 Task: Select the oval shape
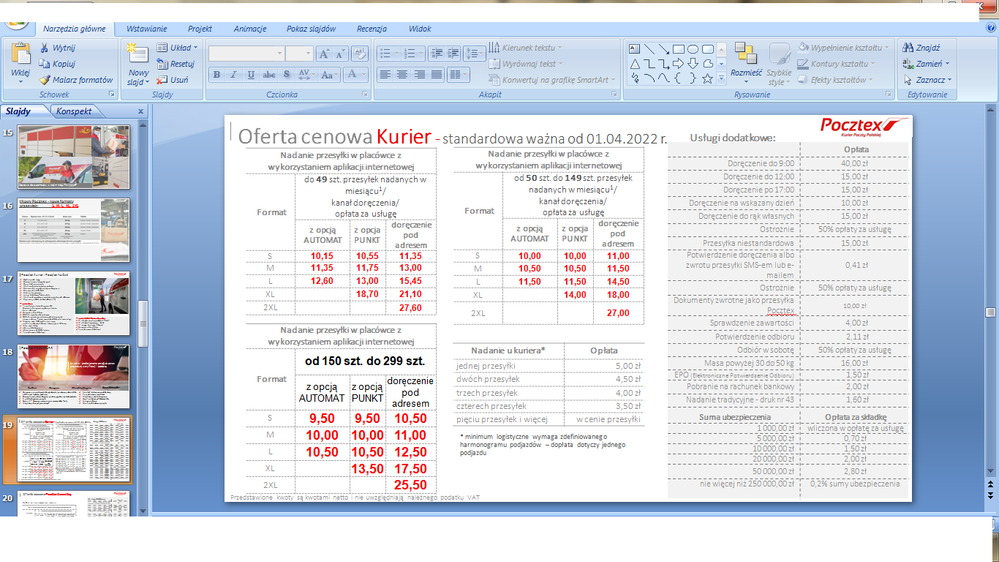pyautogui.click(x=693, y=49)
